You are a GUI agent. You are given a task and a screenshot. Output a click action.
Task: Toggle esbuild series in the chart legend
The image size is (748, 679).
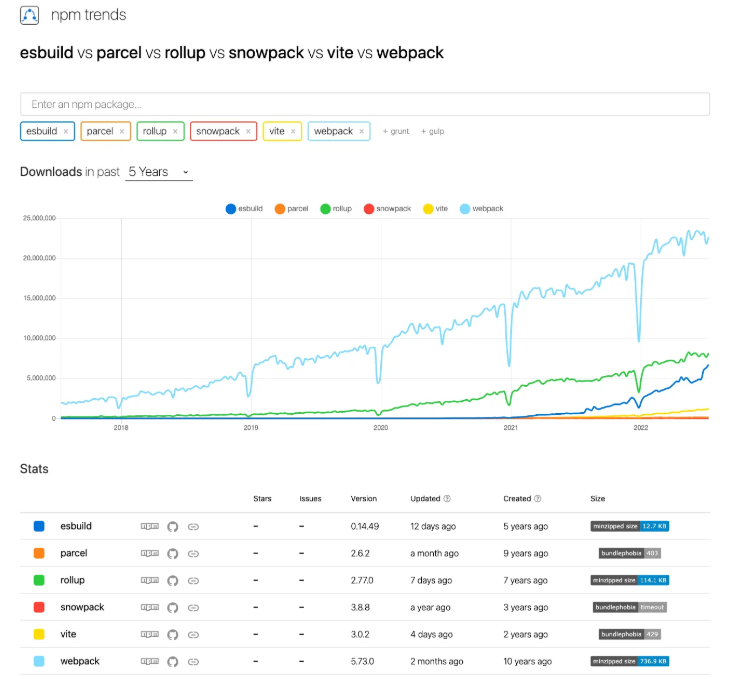point(244,209)
